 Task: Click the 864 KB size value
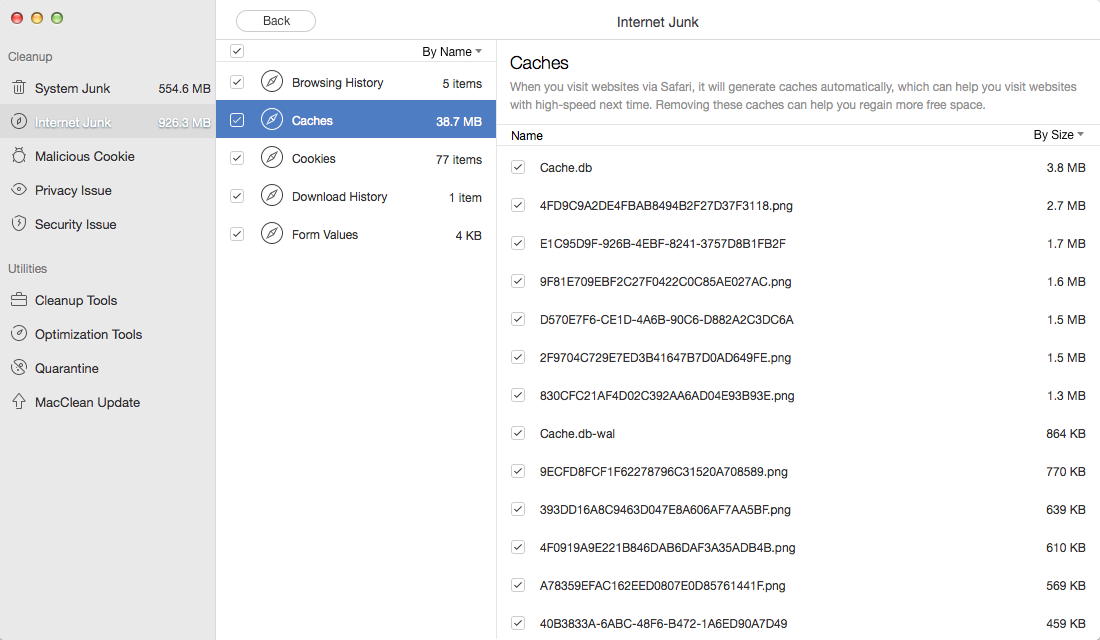pos(1066,434)
